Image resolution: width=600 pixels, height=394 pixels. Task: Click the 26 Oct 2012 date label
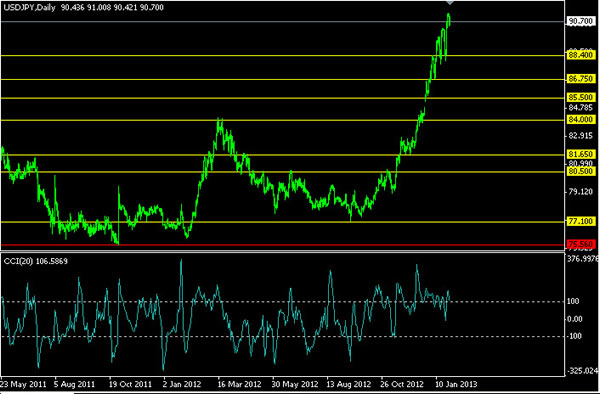(402, 384)
